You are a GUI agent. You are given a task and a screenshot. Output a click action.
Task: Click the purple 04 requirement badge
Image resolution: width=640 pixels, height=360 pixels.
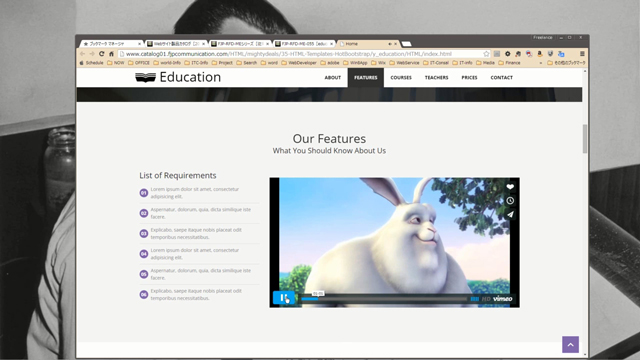[144, 254]
